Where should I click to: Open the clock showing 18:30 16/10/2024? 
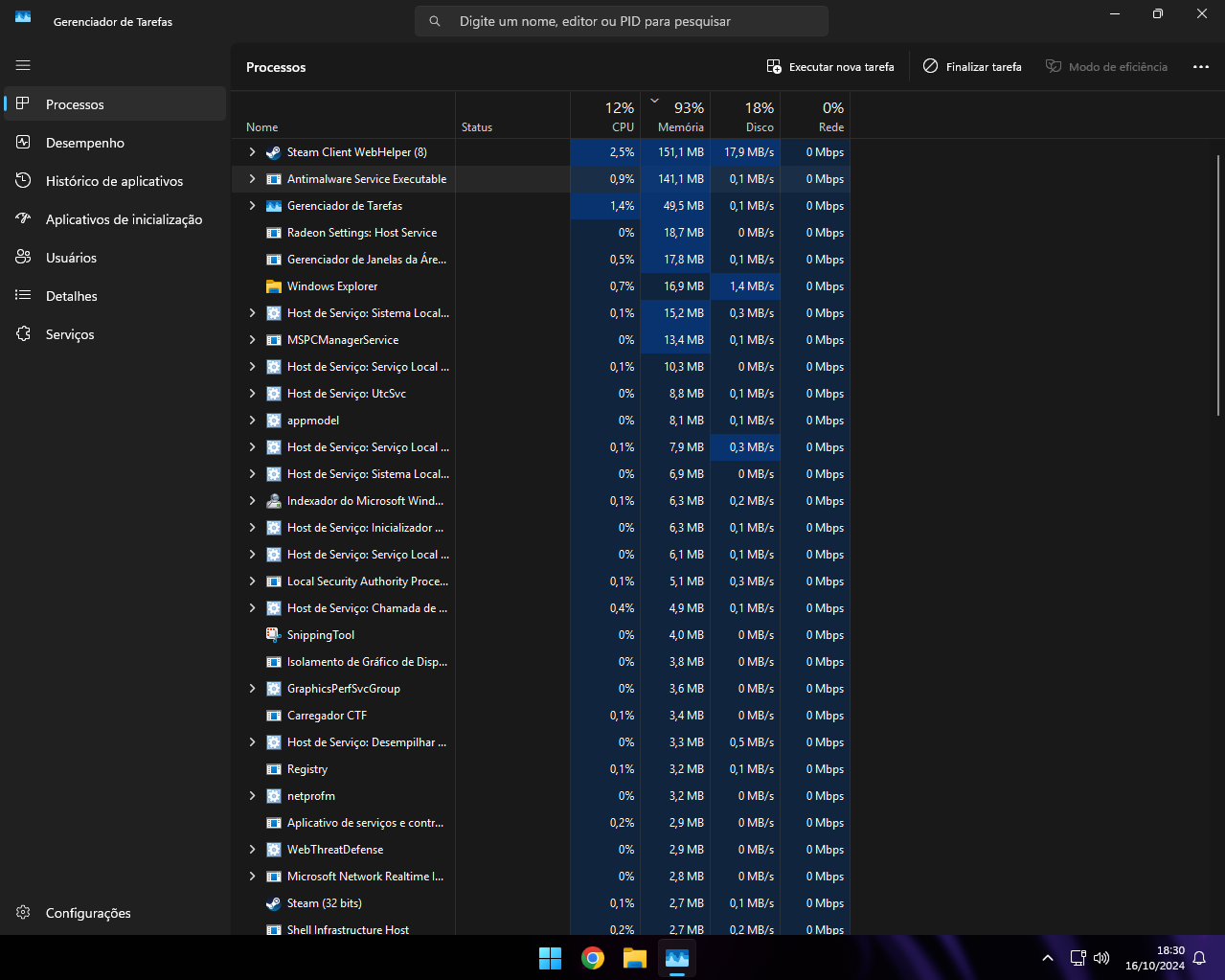pyautogui.click(x=1154, y=958)
